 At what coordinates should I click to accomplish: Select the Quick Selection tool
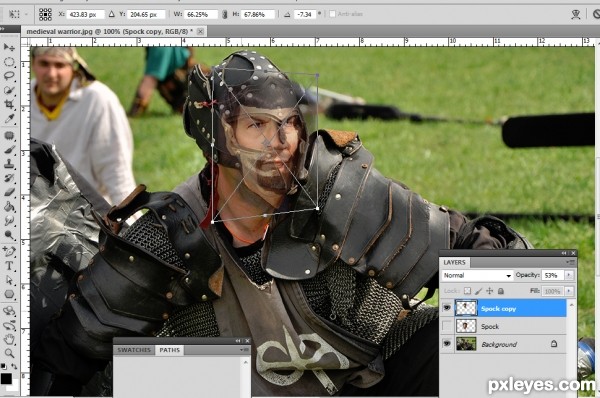[x=9, y=90]
